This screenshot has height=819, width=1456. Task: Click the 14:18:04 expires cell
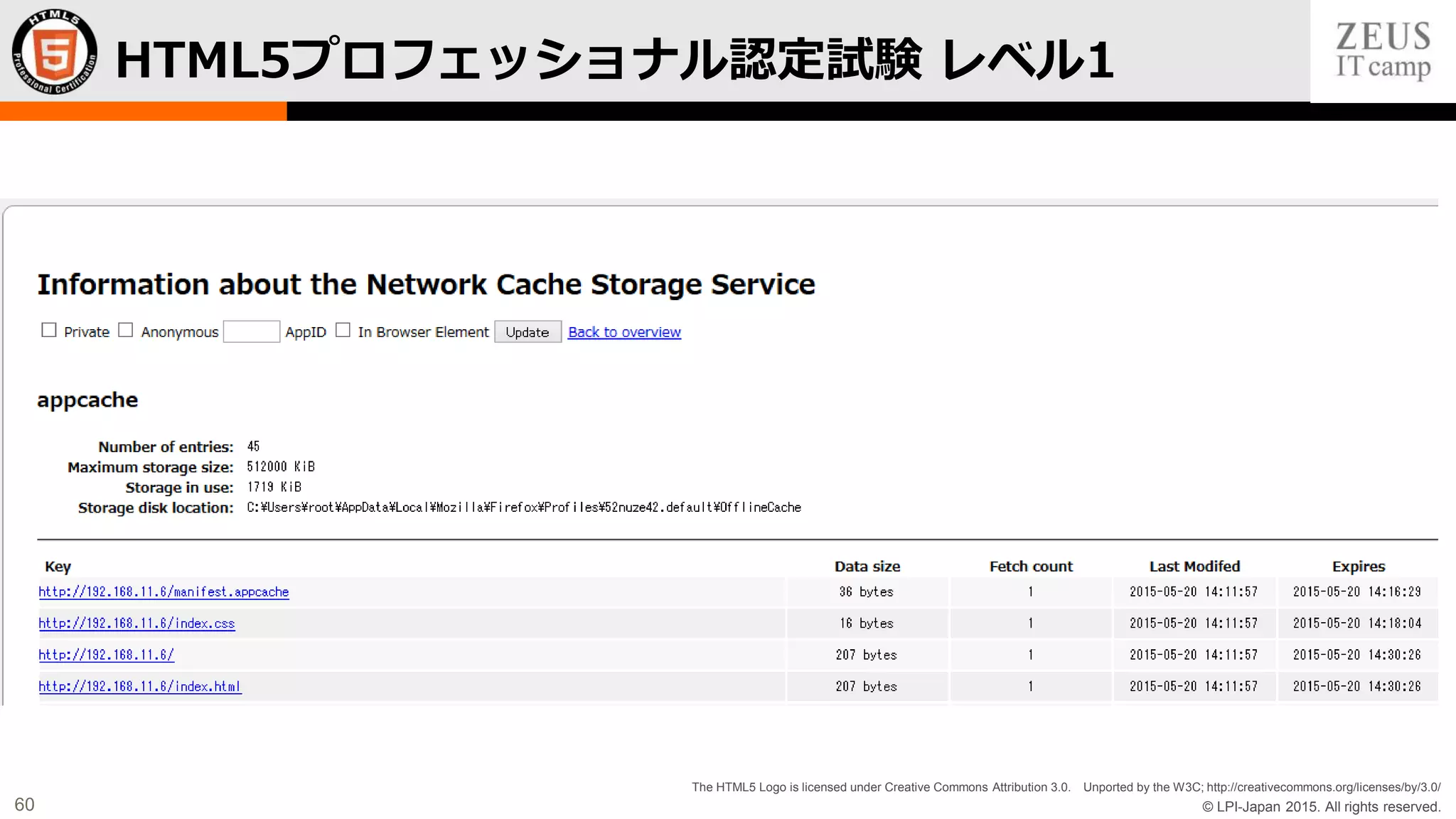tap(1357, 623)
